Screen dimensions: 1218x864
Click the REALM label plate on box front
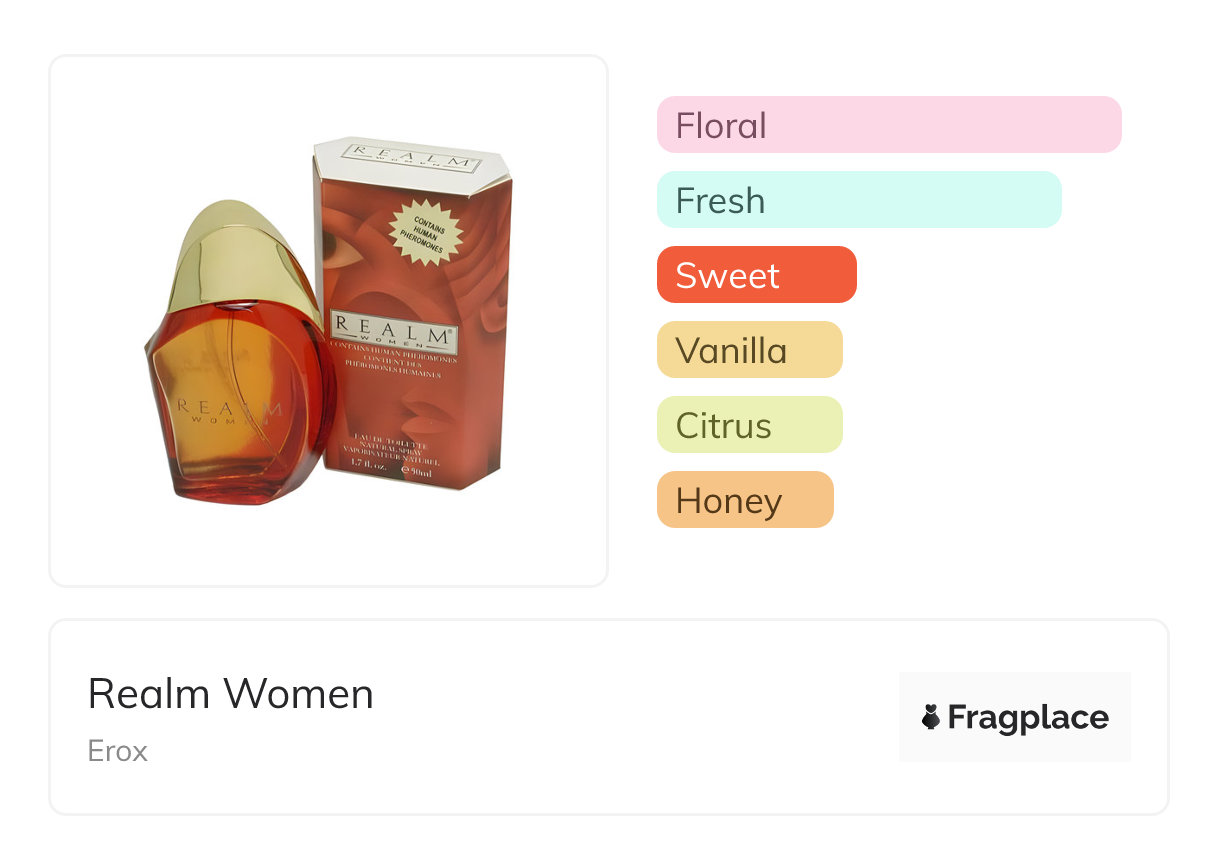point(392,327)
